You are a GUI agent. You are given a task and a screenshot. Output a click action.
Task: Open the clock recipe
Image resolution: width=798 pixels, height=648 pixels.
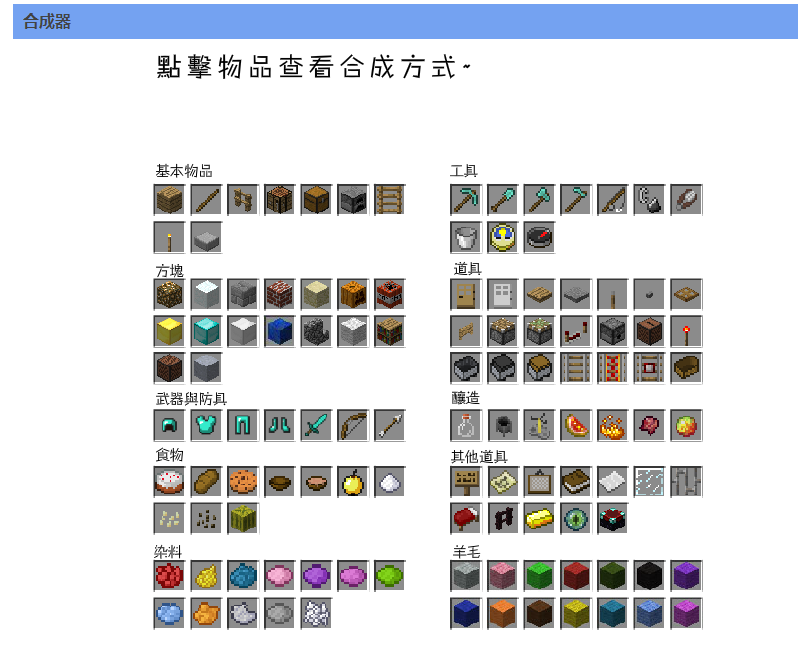[x=503, y=237]
